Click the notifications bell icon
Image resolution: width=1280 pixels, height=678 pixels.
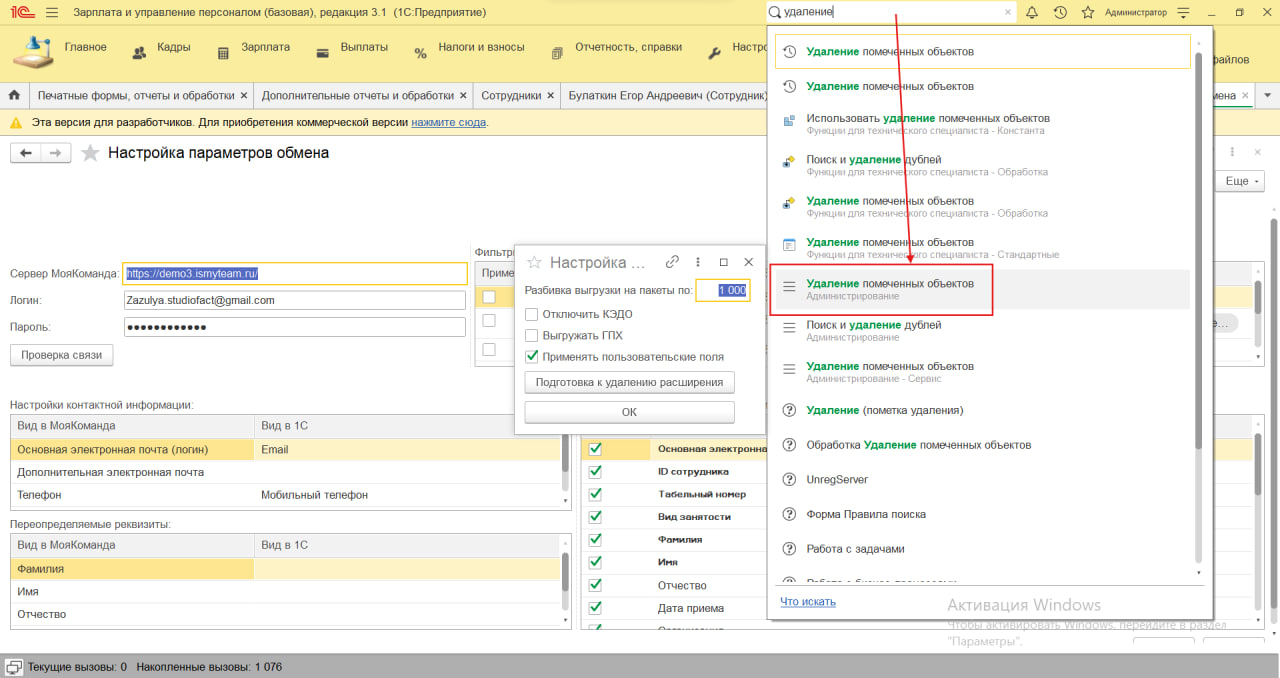tap(1032, 12)
